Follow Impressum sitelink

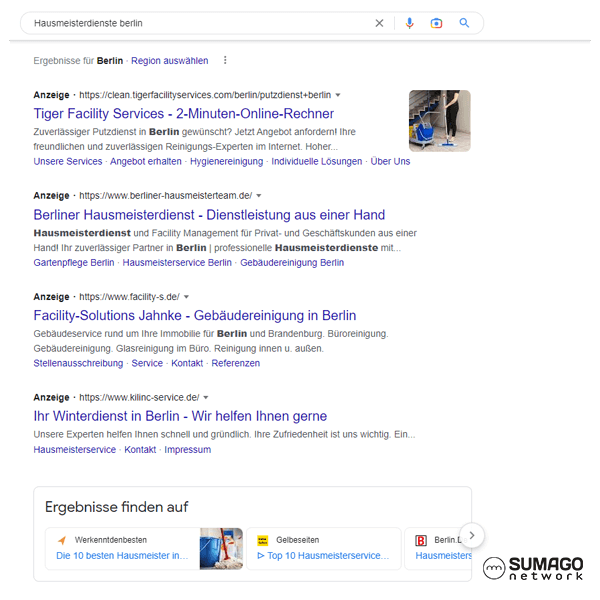(188, 450)
